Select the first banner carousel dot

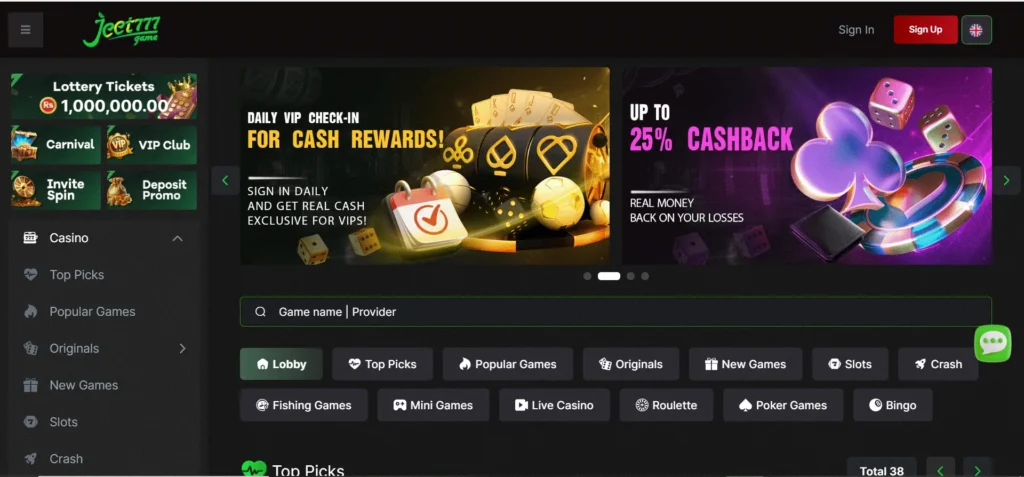[587, 276]
